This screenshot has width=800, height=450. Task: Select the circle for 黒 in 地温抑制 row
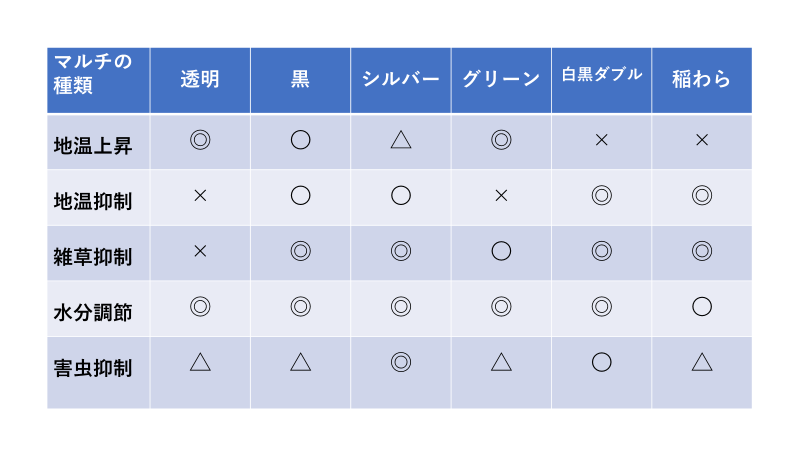pyautogui.click(x=300, y=196)
